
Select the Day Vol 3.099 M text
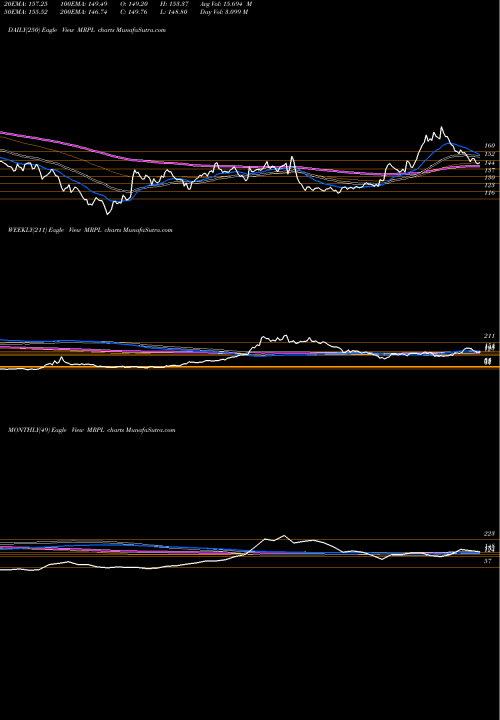pos(224,12)
